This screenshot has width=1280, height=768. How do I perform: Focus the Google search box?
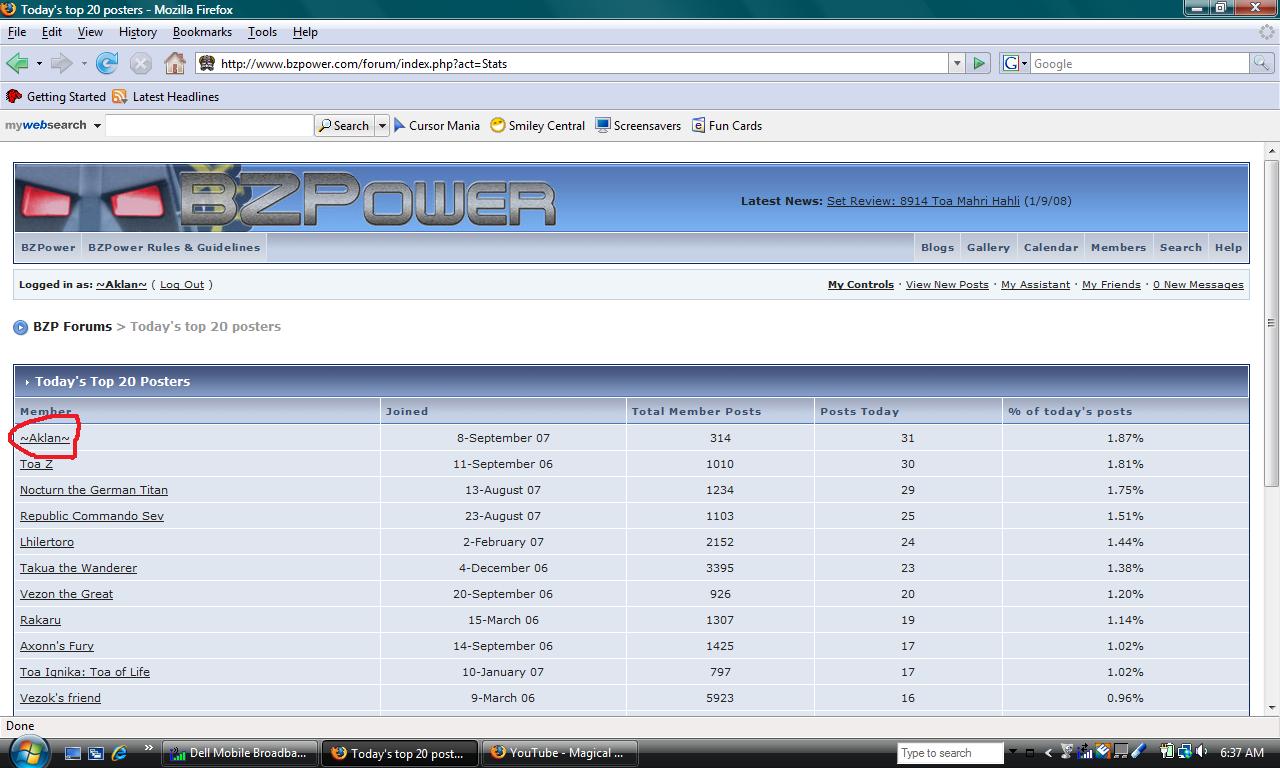[1140, 63]
